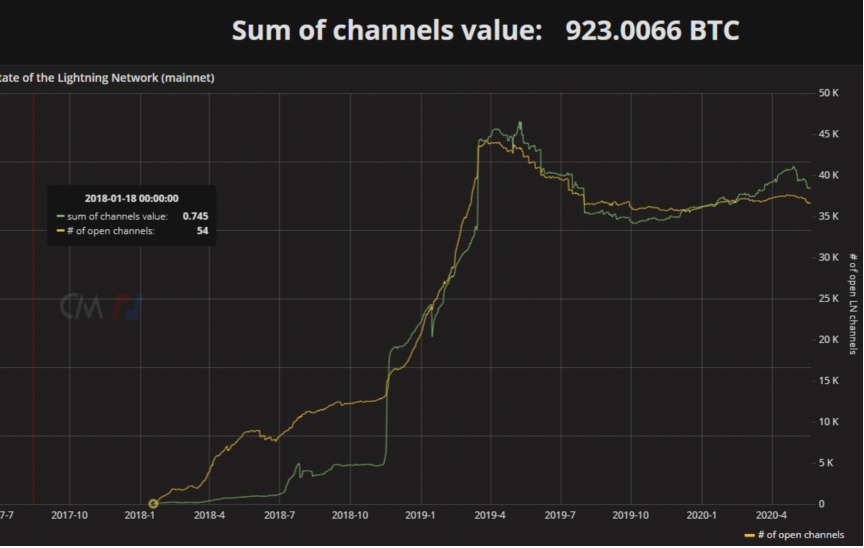The height and width of the screenshot is (548, 864).
Task: Click the 2020-1 x-axis date label
Action: [702, 516]
